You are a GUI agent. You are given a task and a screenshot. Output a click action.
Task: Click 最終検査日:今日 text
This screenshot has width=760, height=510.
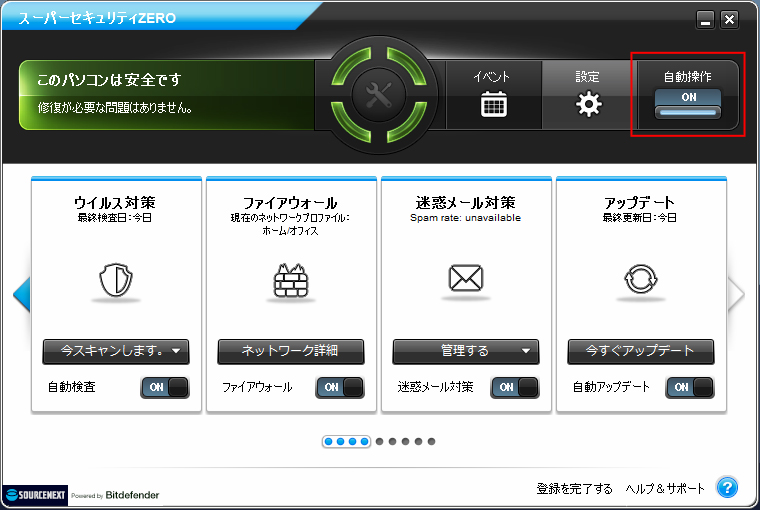[115, 218]
